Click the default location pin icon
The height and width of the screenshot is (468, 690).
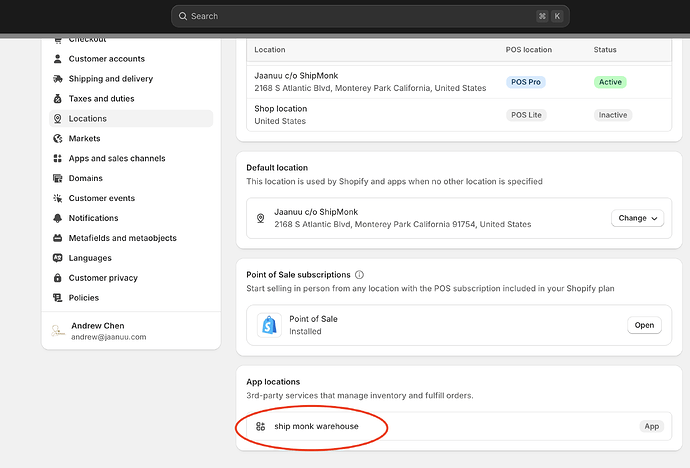pyautogui.click(x=261, y=218)
